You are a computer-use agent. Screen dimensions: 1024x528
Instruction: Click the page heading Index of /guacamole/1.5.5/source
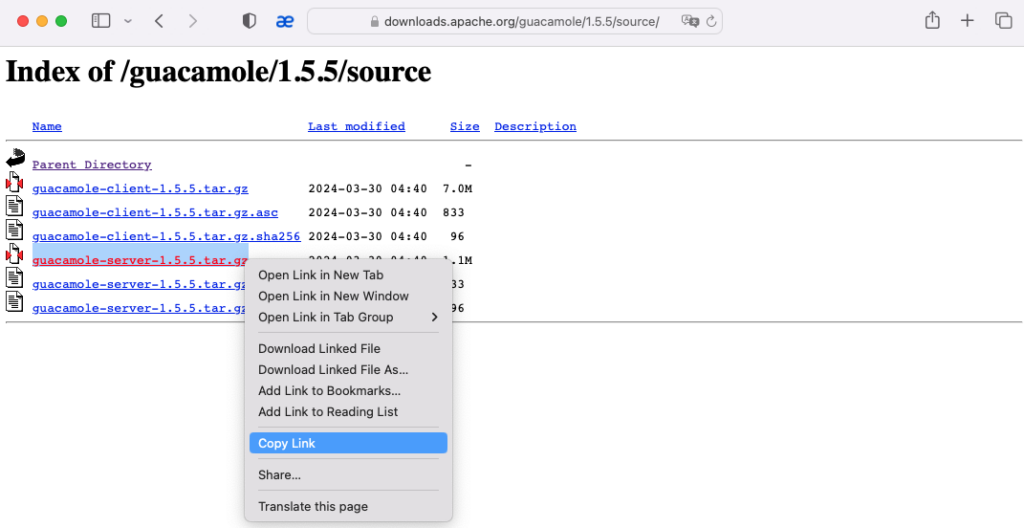tap(218, 71)
